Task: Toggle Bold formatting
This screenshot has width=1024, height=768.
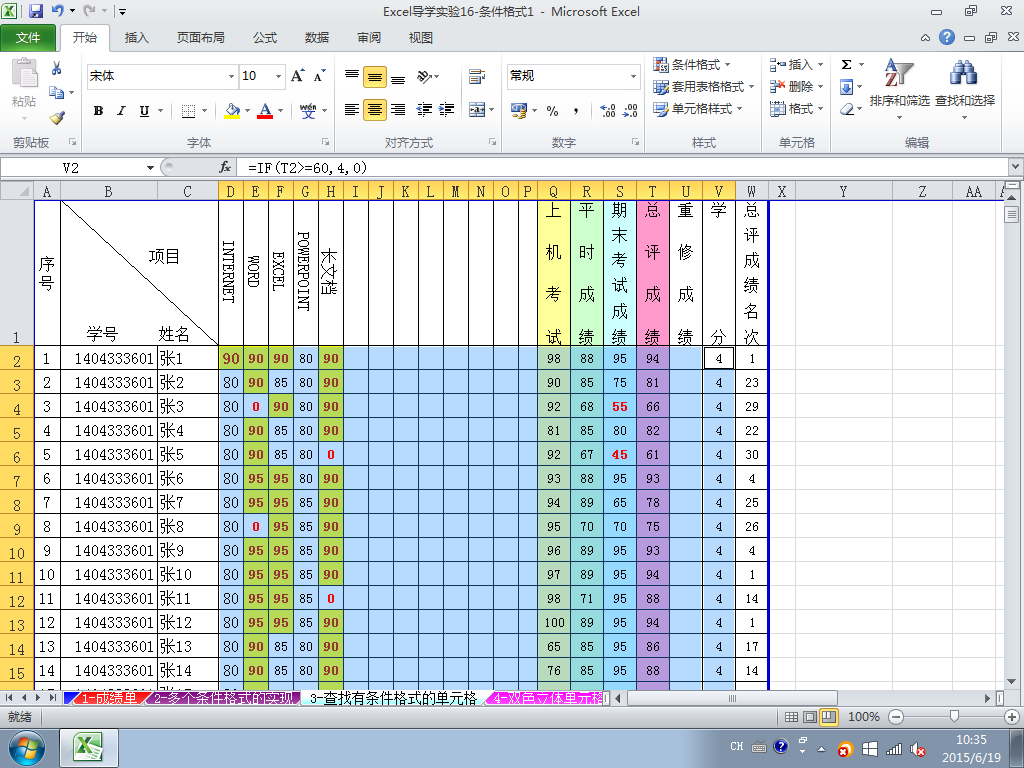Action: pyautogui.click(x=98, y=111)
